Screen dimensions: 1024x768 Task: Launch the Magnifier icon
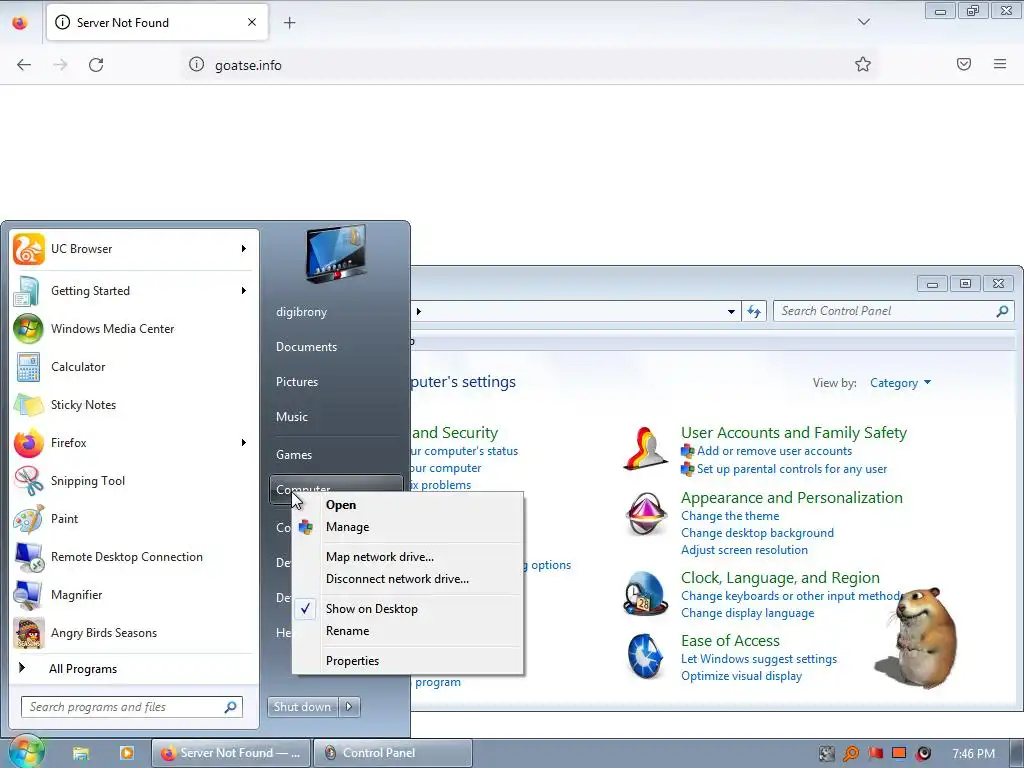click(x=28, y=595)
